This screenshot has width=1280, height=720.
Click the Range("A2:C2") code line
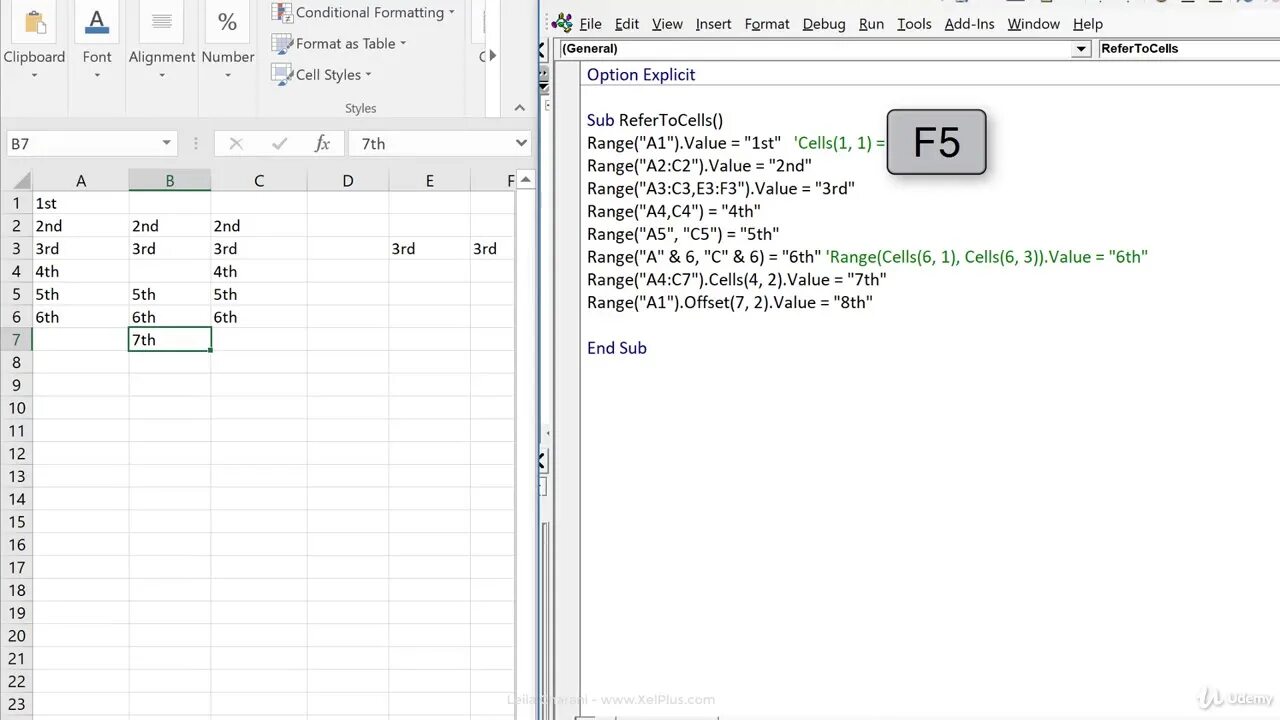pos(699,166)
